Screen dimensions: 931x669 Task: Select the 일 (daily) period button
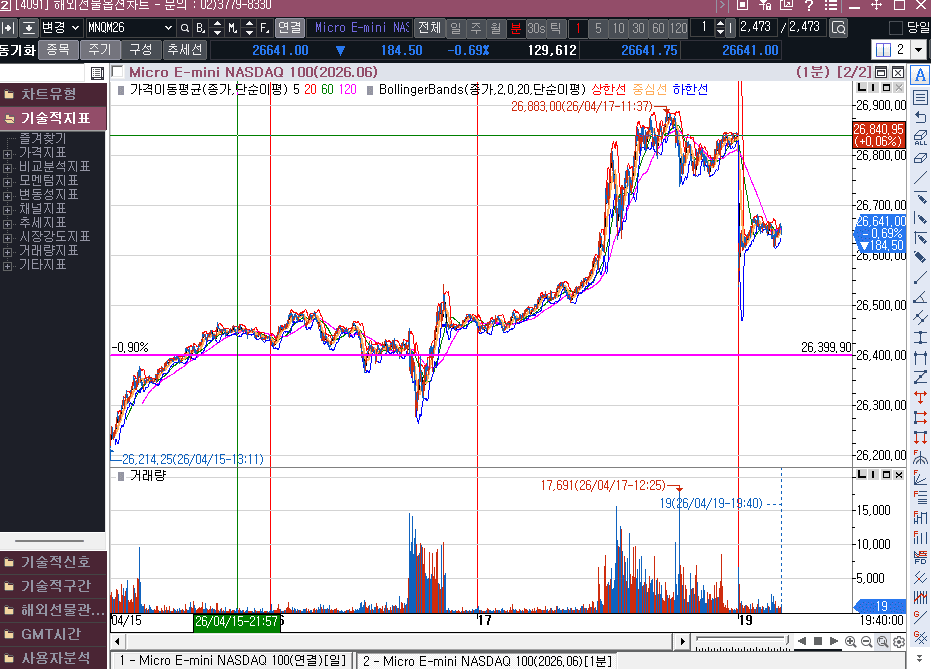(456, 27)
